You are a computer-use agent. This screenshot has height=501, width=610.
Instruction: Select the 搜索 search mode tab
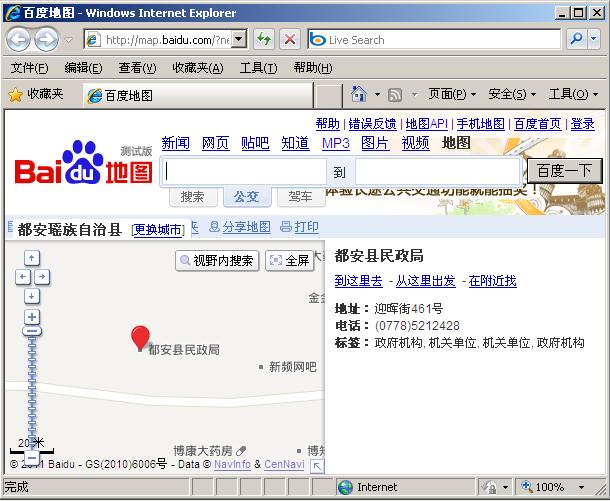click(192, 197)
